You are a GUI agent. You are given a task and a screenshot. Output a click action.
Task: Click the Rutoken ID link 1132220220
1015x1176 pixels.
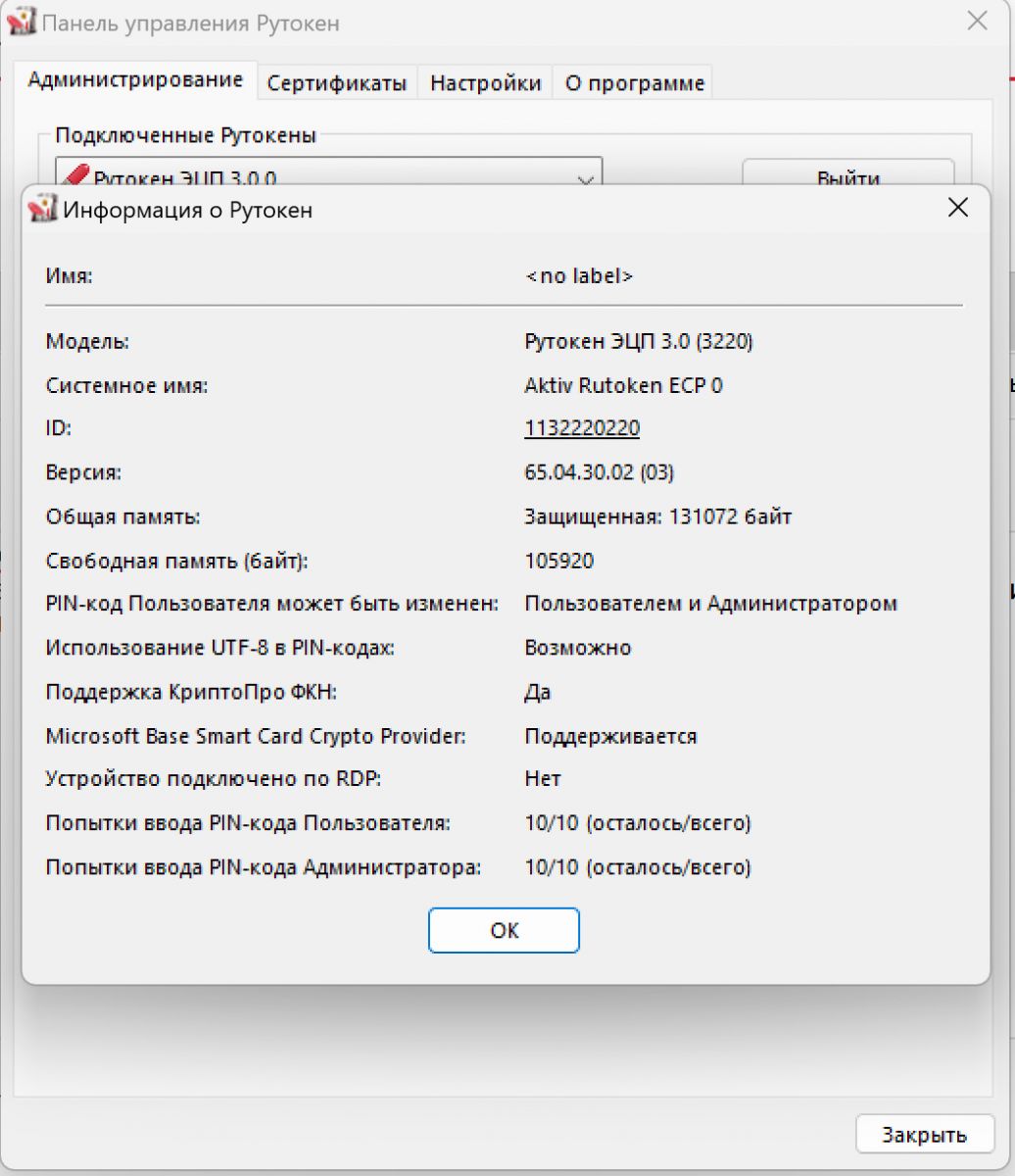[x=582, y=428]
